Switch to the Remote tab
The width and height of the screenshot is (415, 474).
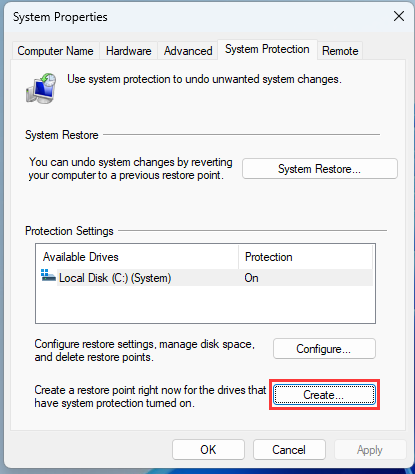(340, 51)
